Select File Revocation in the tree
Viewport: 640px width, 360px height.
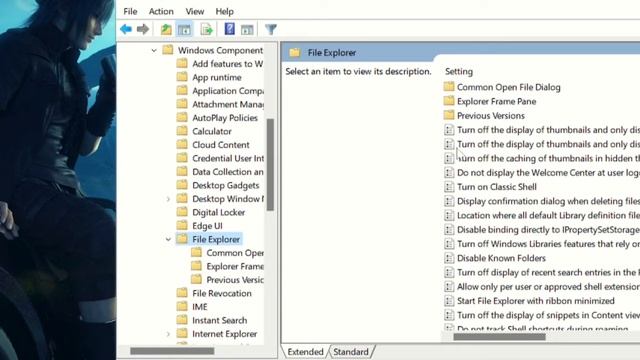(214, 293)
